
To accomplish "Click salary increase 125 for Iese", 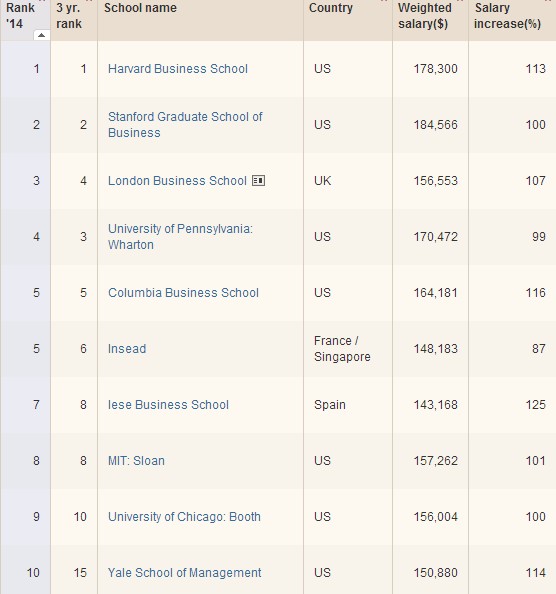I will (536, 405).
